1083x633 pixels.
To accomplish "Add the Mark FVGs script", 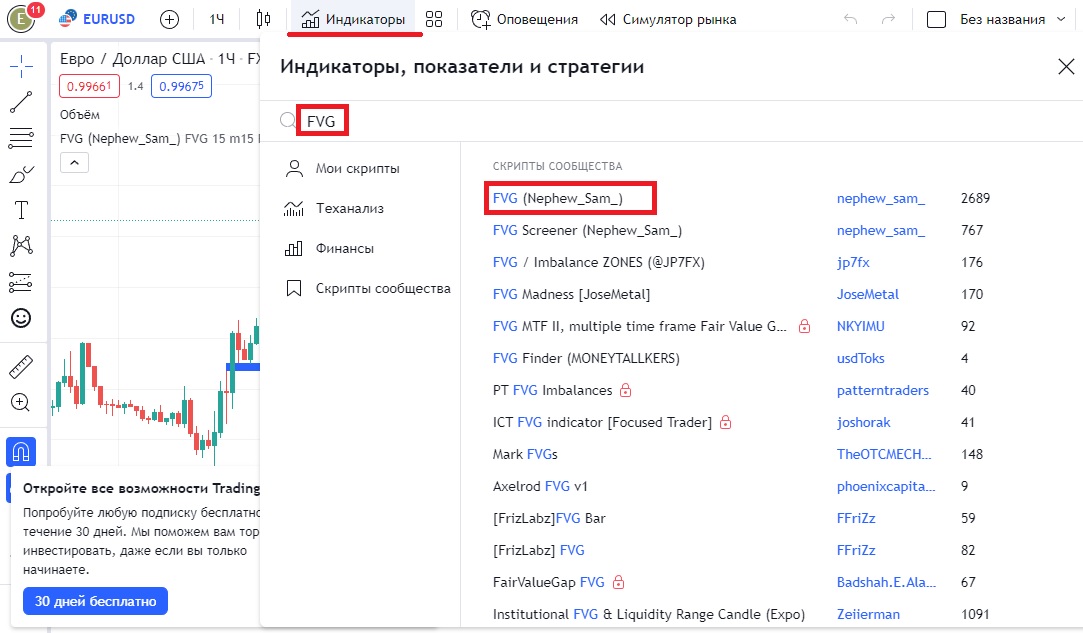I will (x=525, y=454).
